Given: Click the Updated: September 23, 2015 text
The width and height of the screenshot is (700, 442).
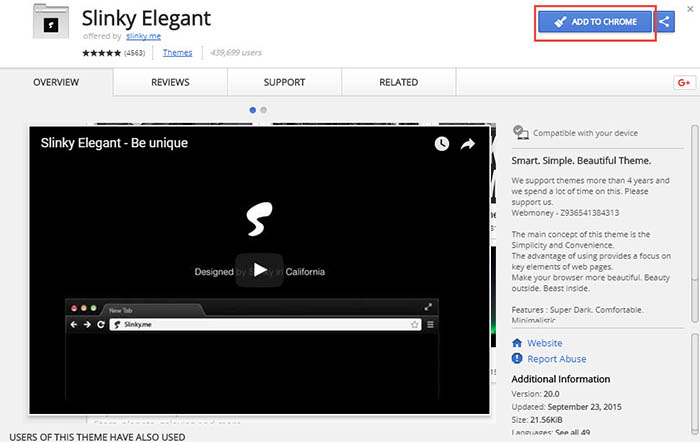Looking at the screenshot, I should tap(567, 407).
